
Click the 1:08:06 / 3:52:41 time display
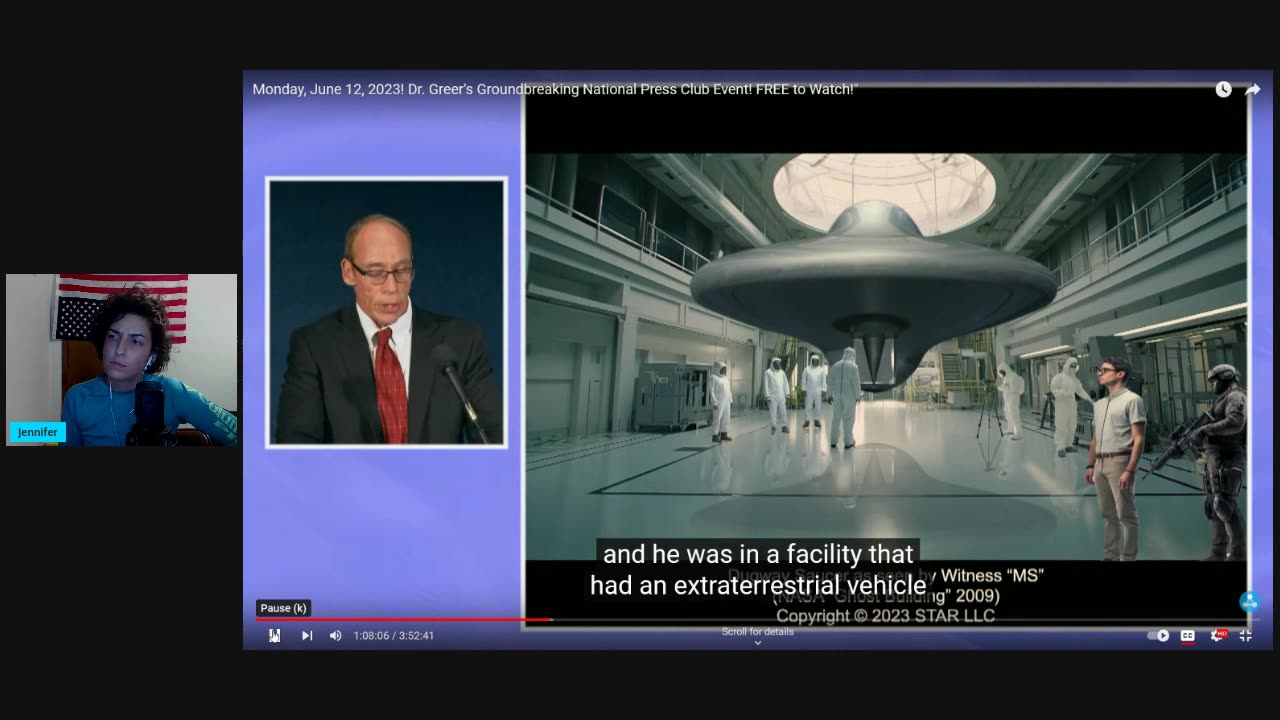click(393, 635)
